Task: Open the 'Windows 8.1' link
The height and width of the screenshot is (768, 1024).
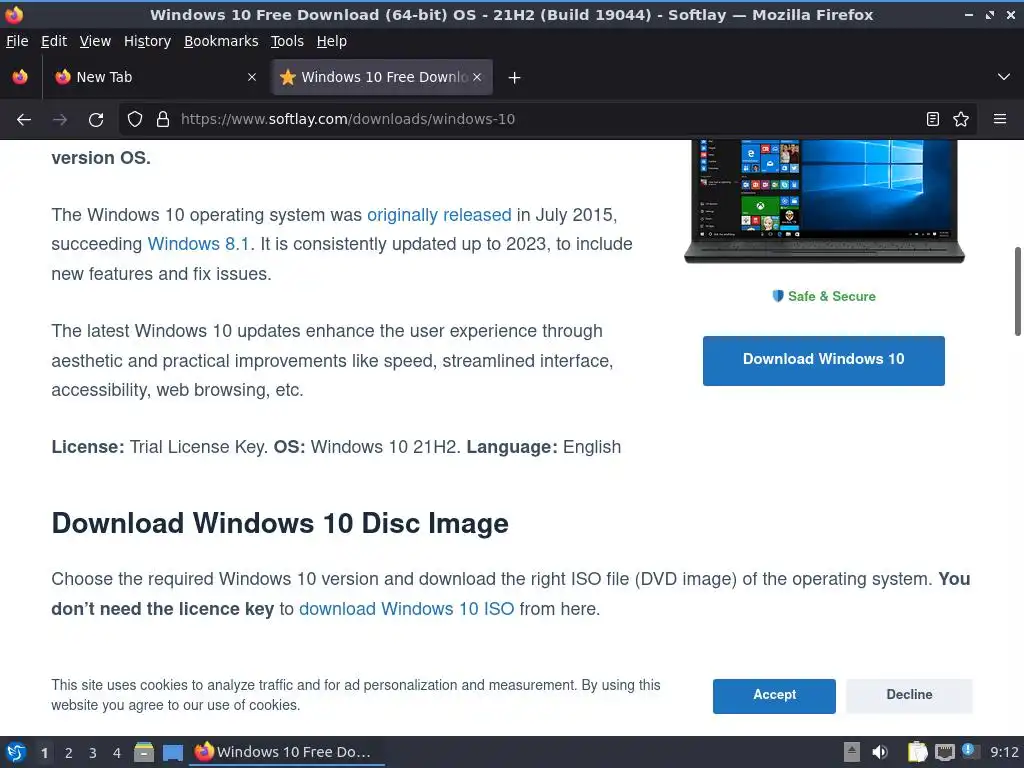Action: point(199,244)
